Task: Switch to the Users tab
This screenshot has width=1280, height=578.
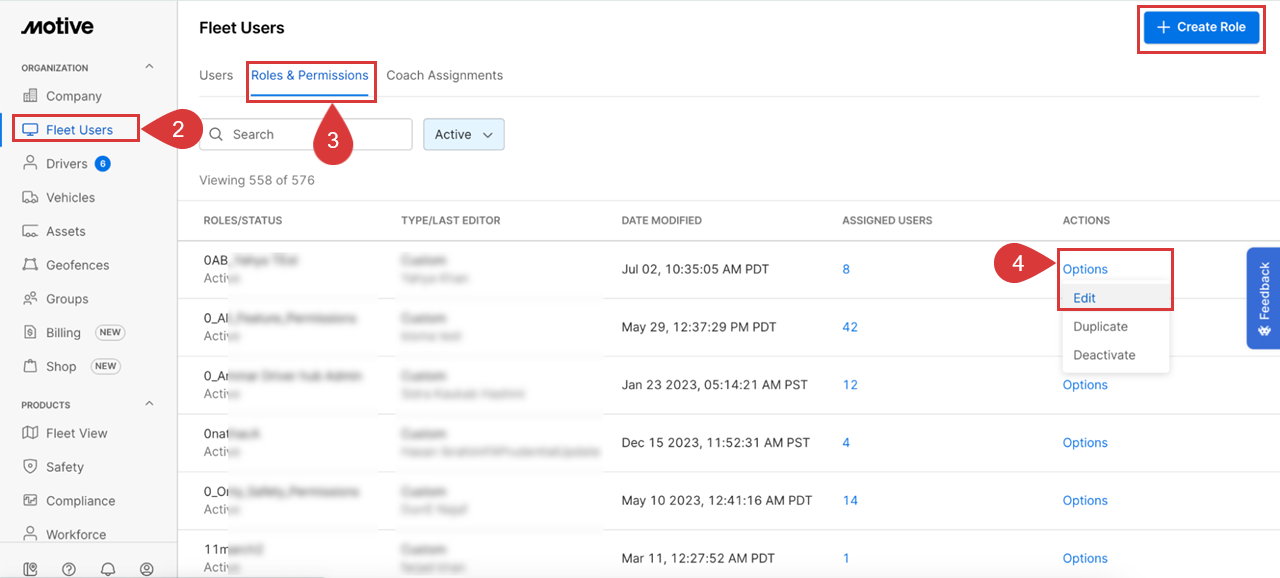Action: pos(216,76)
